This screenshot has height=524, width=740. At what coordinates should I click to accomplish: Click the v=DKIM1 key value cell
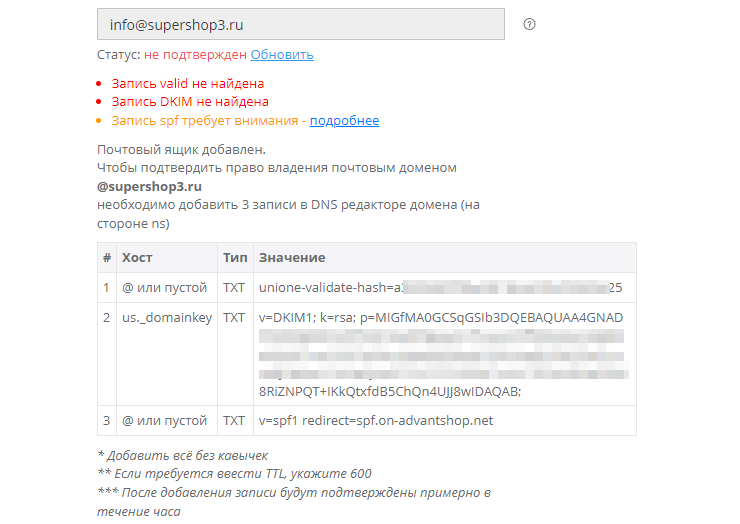tap(440, 354)
